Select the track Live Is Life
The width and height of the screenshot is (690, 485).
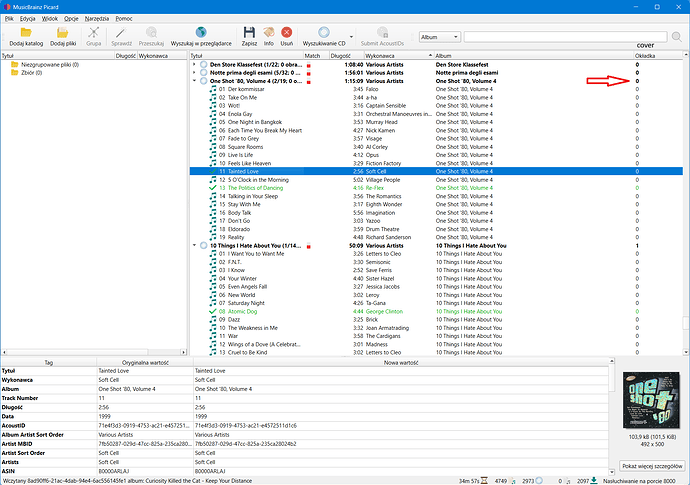click(436, 155)
